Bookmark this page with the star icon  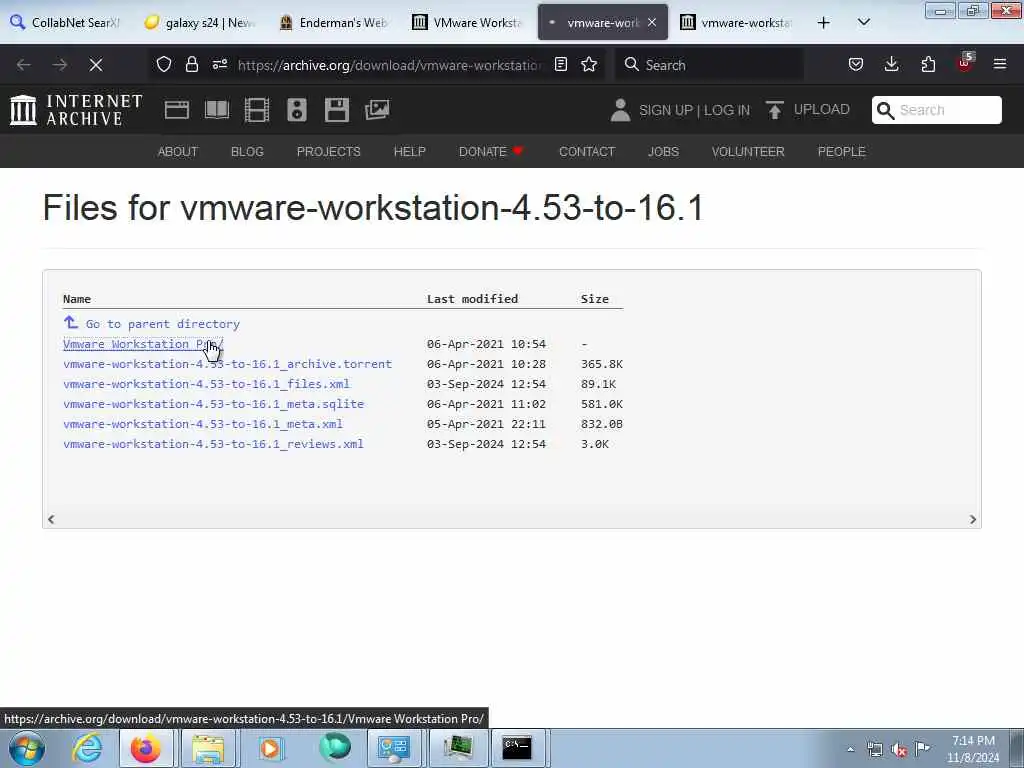pos(589,64)
